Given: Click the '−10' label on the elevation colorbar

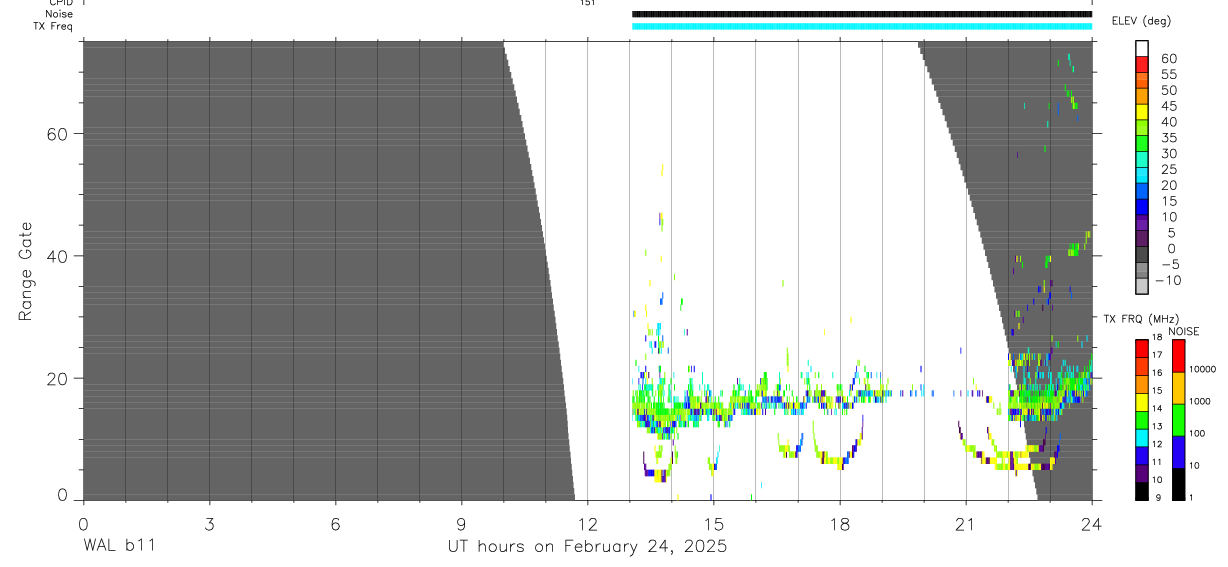Looking at the screenshot, I should 1168,280.
